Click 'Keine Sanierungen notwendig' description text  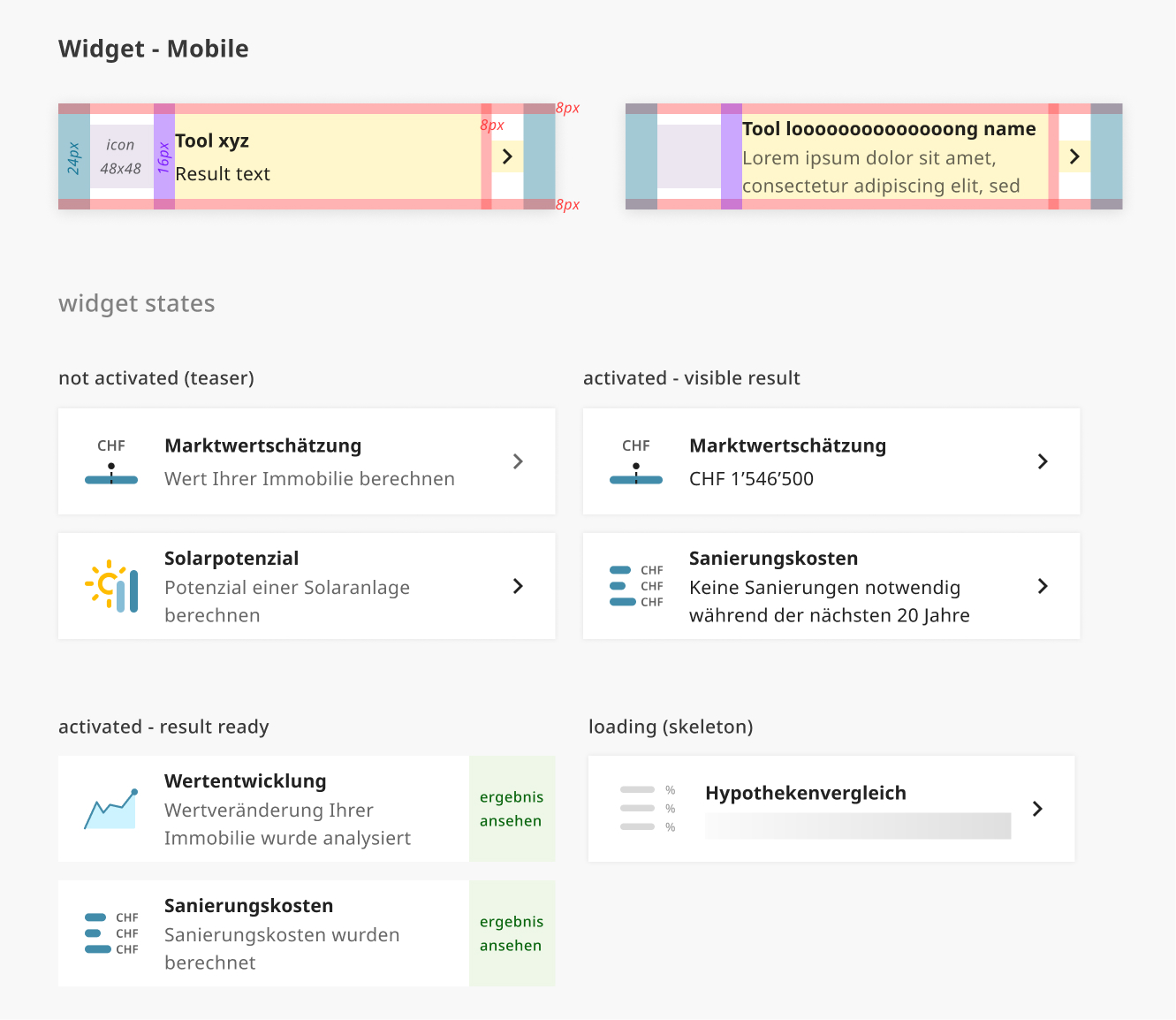click(829, 601)
